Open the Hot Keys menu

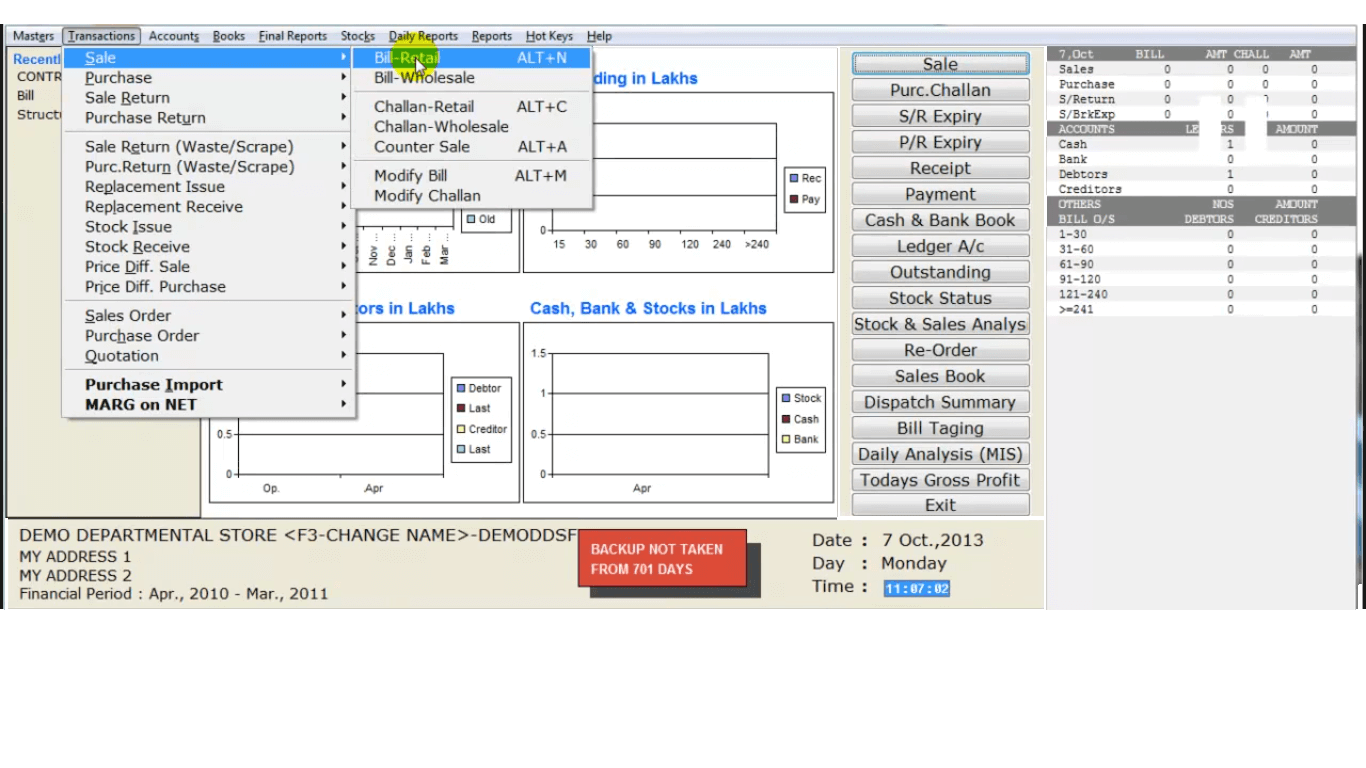(549, 36)
